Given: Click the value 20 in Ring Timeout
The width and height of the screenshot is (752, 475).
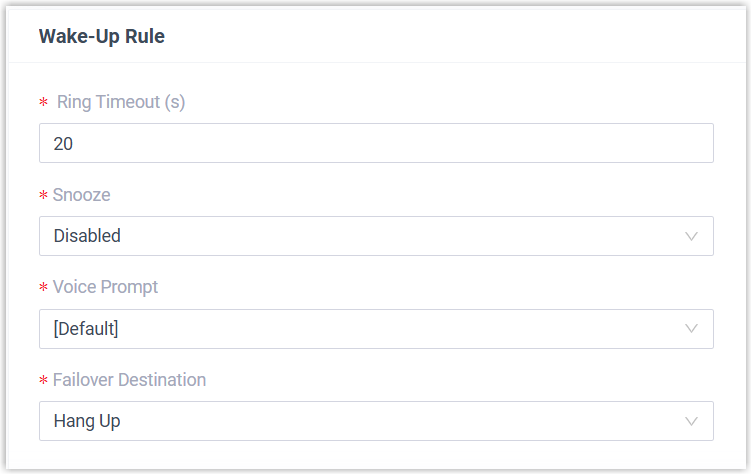Looking at the screenshot, I should tap(63, 144).
